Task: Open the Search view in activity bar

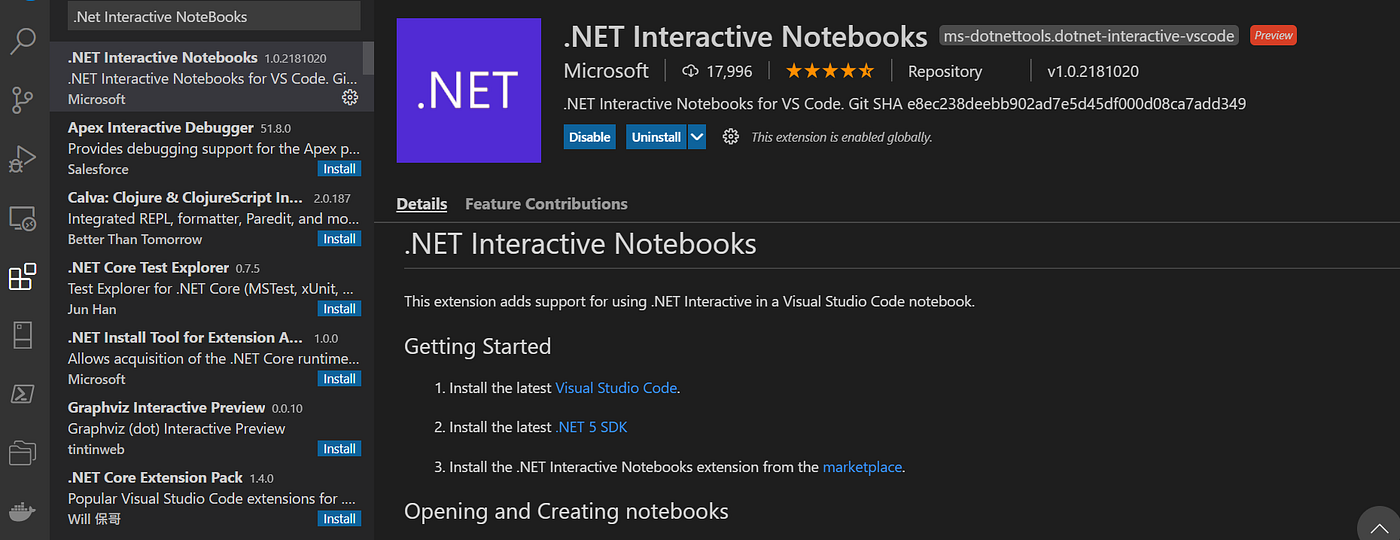Action: coord(22,41)
